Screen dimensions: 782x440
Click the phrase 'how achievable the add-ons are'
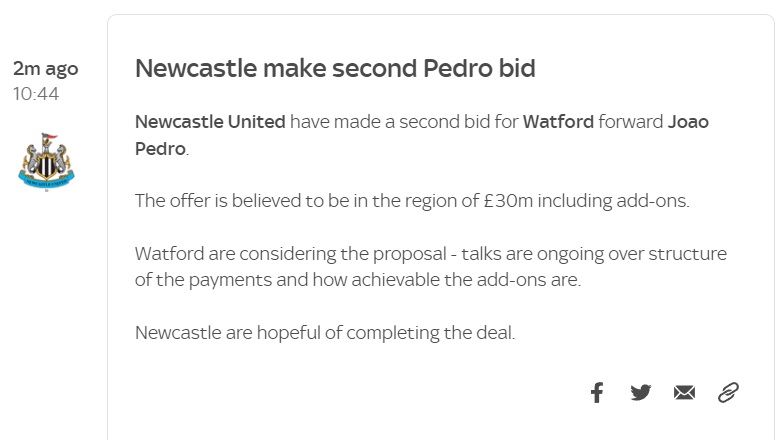pyautogui.click(x=446, y=280)
